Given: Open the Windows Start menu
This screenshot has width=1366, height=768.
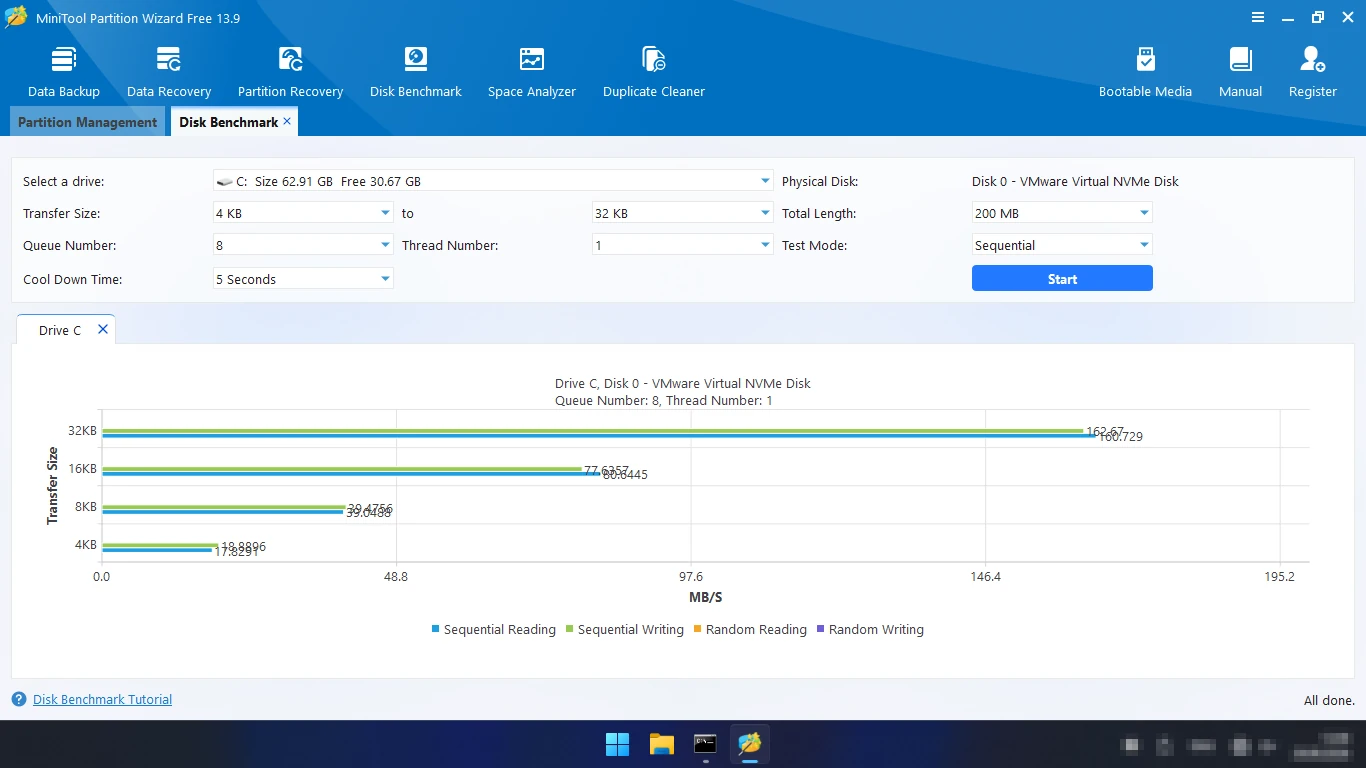Looking at the screenshot, I should click(x=618, y=744).
